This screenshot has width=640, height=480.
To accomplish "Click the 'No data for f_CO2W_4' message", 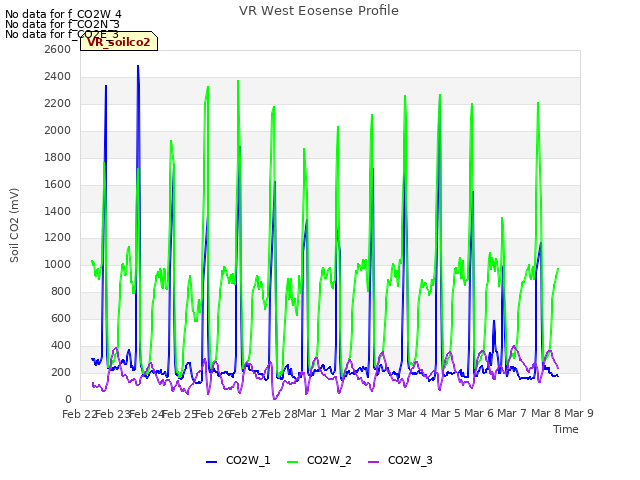I will pos(63,14).
